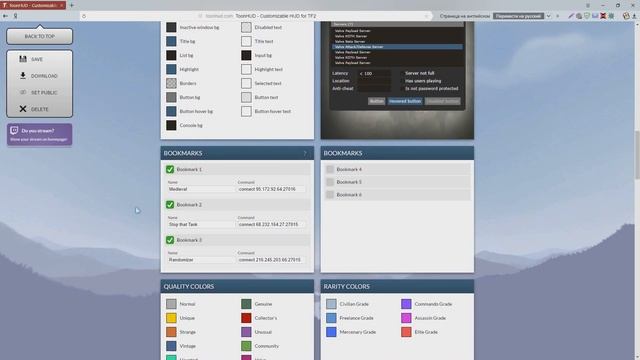Click the Delete X icon
The height and width of the screenshot is (360, 640).
23,109
